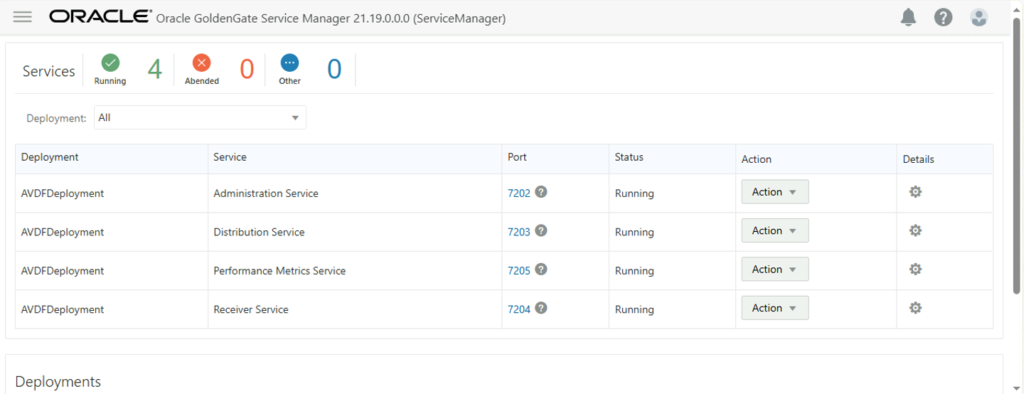Image resolution: width=1024 pixels, height=394 pixels.
Task: Click help icon beside port 7202
Action: pos(541,192)
